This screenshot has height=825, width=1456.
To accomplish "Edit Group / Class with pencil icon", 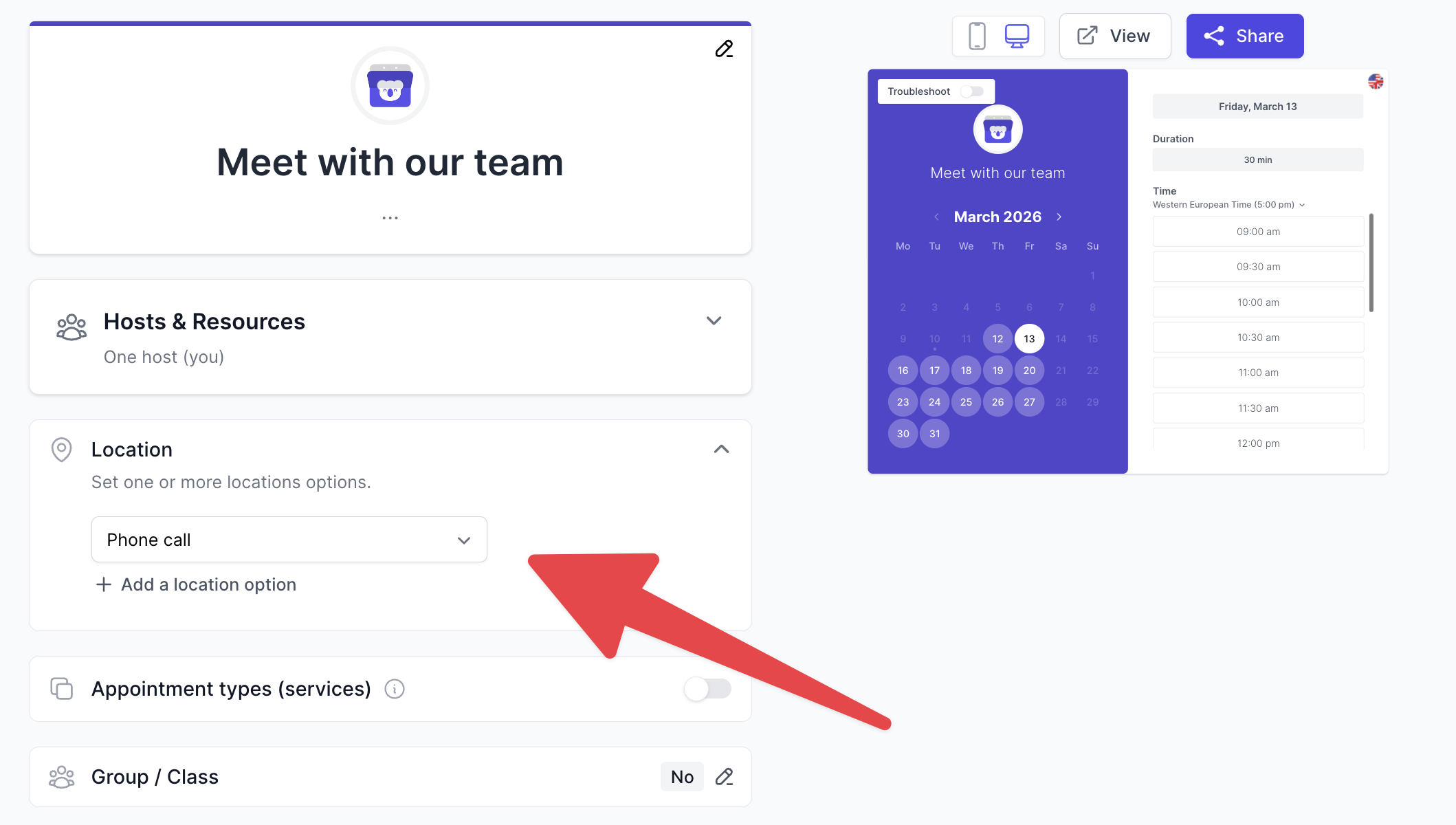I will click(724, 777).
